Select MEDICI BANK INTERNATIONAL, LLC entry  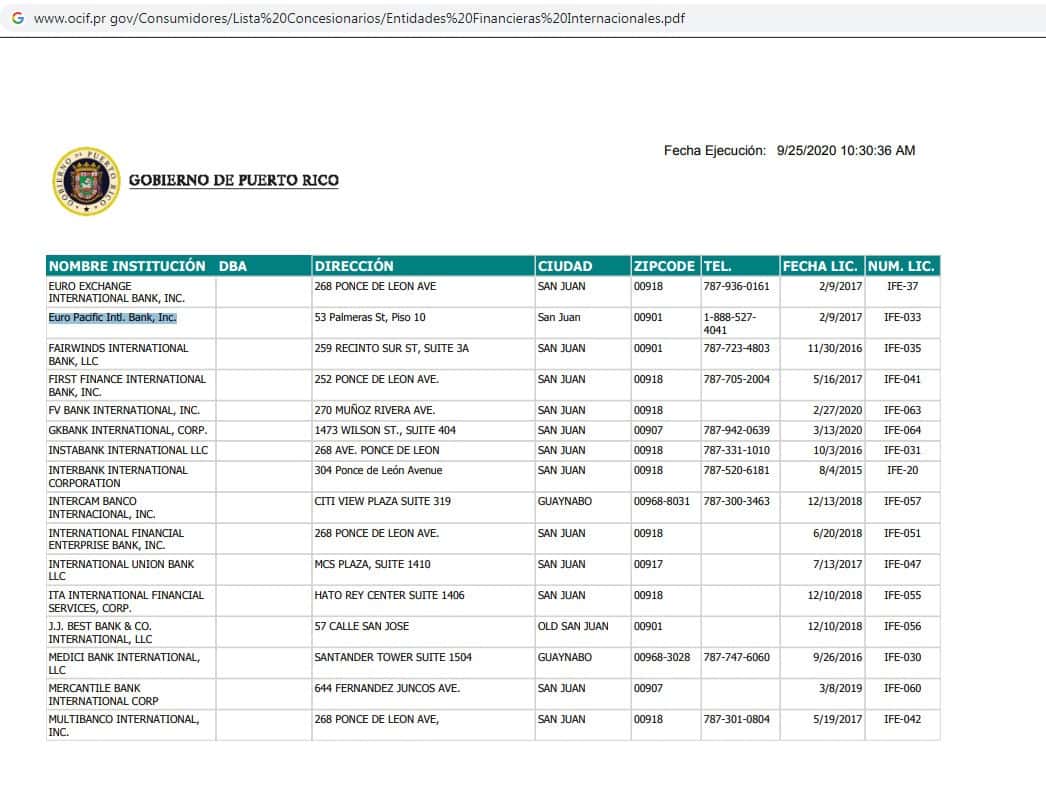click(124, 663)
